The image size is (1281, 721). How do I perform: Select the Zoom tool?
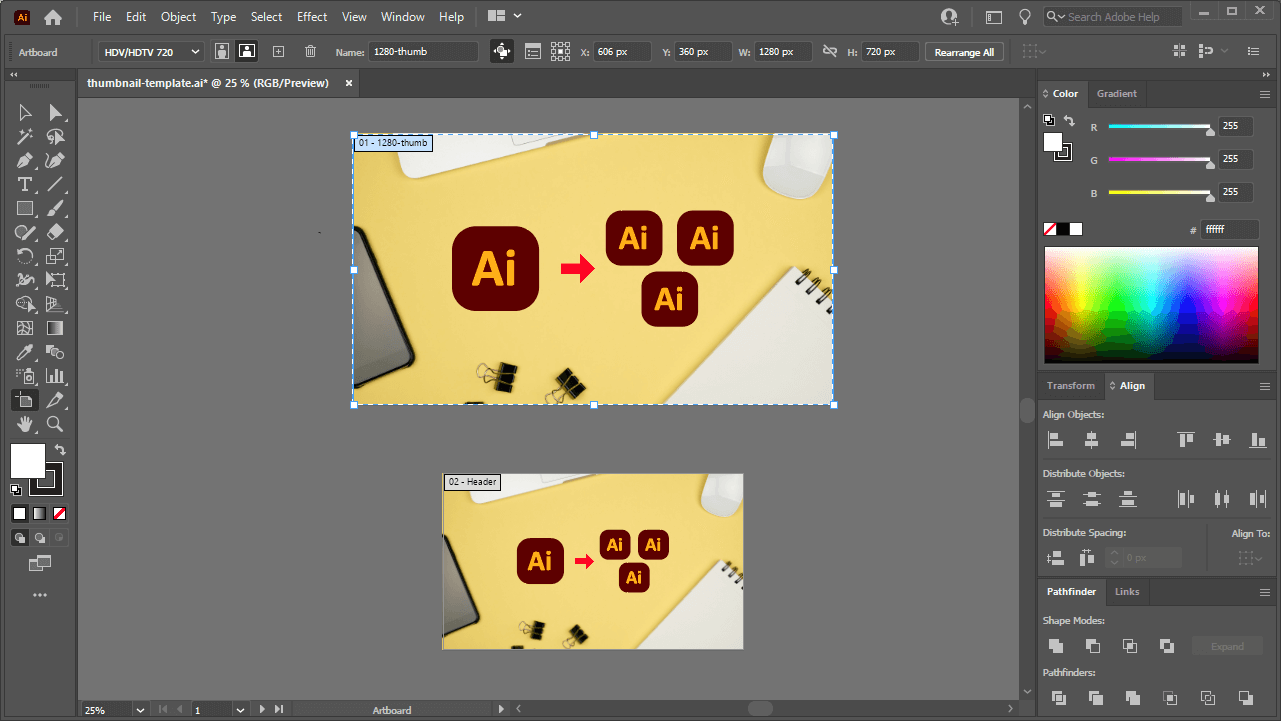click(x=56, y=424)
